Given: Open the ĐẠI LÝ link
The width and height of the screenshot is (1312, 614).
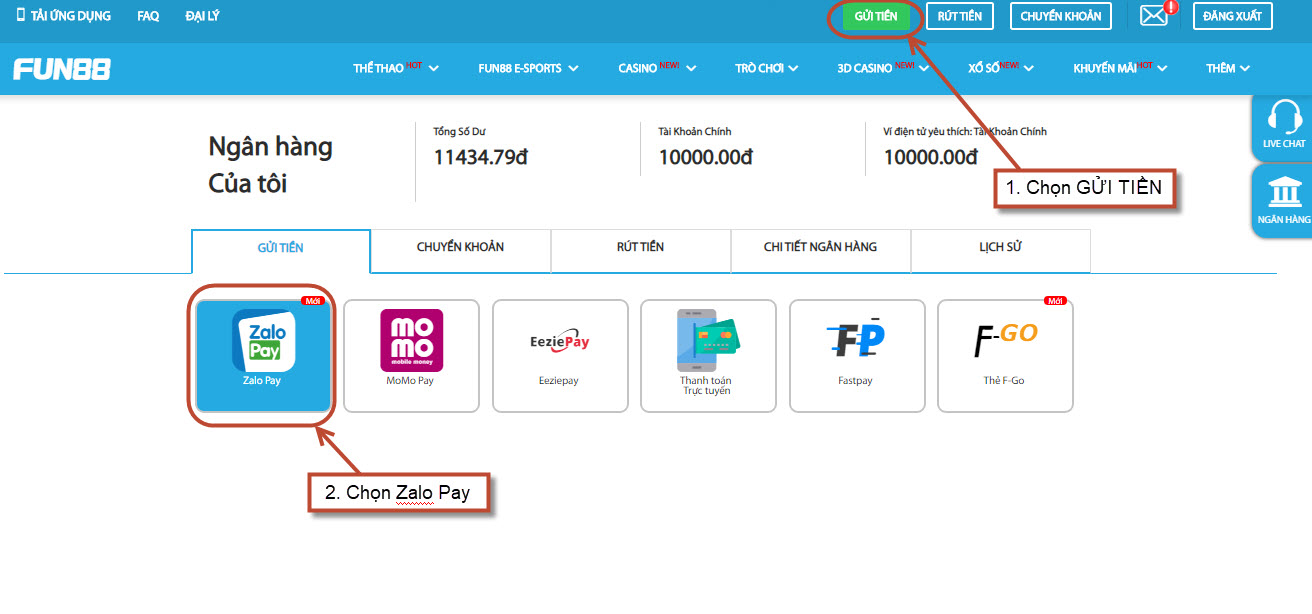Looking at the screenshot, I should tap(202, 16).
